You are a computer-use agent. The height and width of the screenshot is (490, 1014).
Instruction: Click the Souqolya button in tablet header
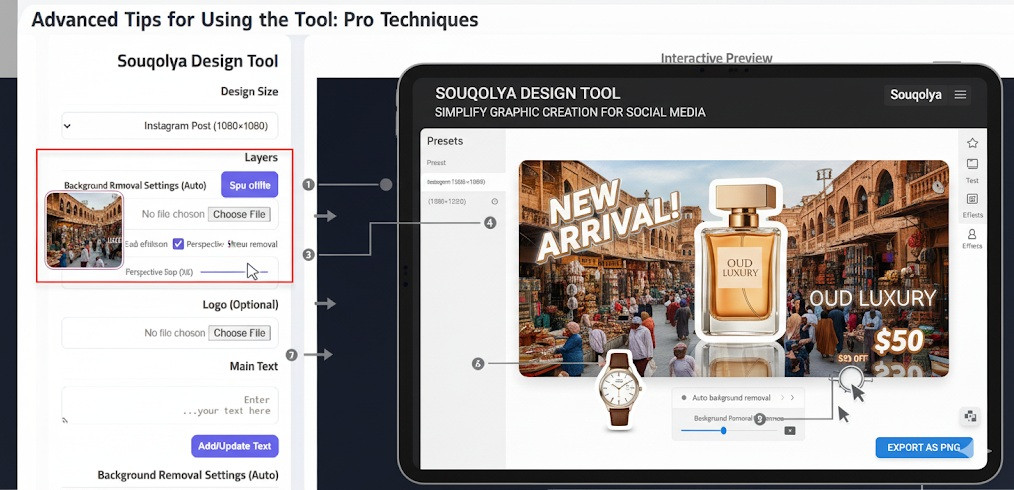(916, 95)
